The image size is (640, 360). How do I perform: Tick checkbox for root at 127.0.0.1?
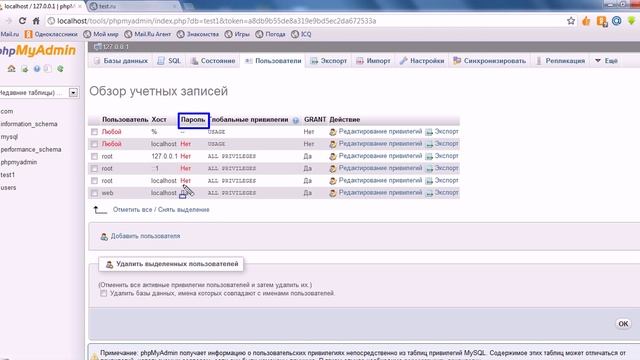pos(94,156)
